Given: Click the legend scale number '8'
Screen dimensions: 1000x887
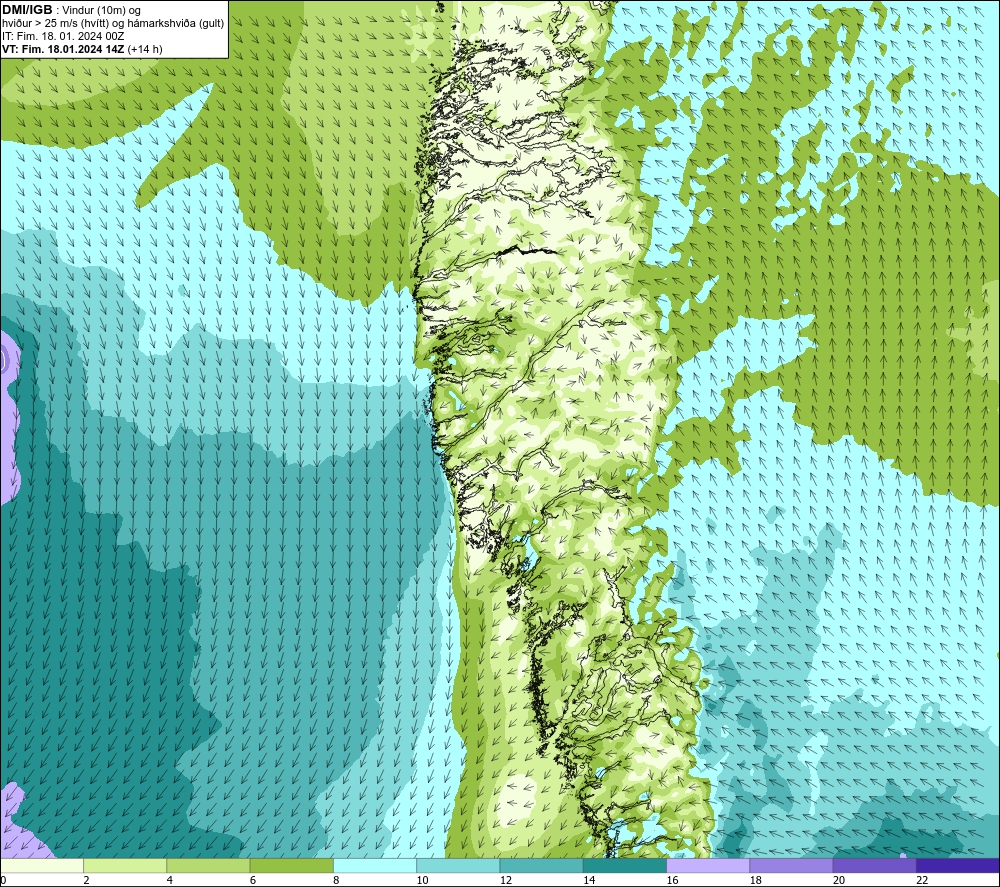Looking at the screenshot, I should pos(336,880).
